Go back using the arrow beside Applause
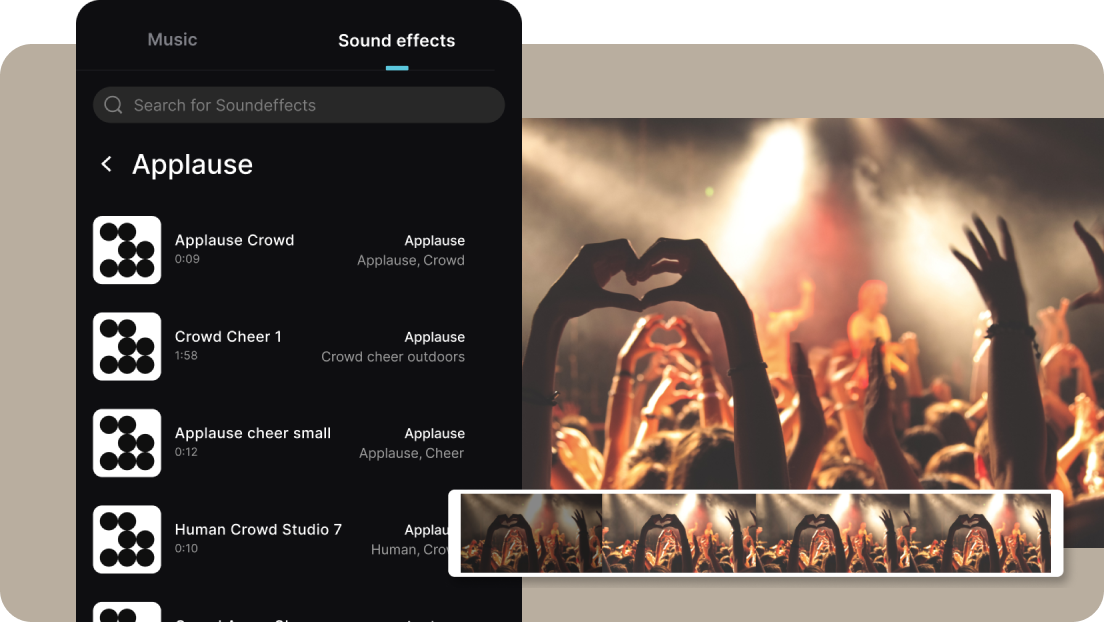The width and height of the screenshot is (1104, 622). pyautogui.click(x=106, y=164)
